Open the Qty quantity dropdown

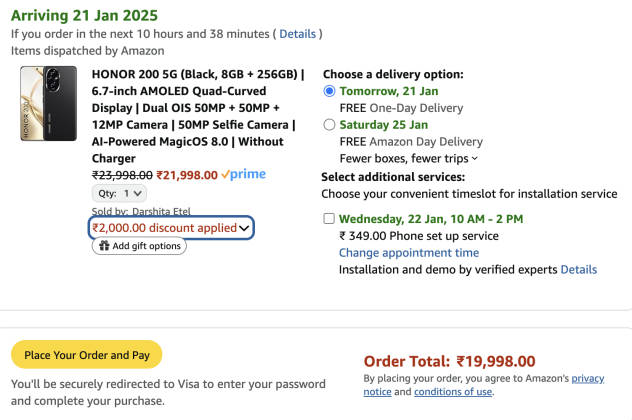pyautogui.click(x=120, y=193)
